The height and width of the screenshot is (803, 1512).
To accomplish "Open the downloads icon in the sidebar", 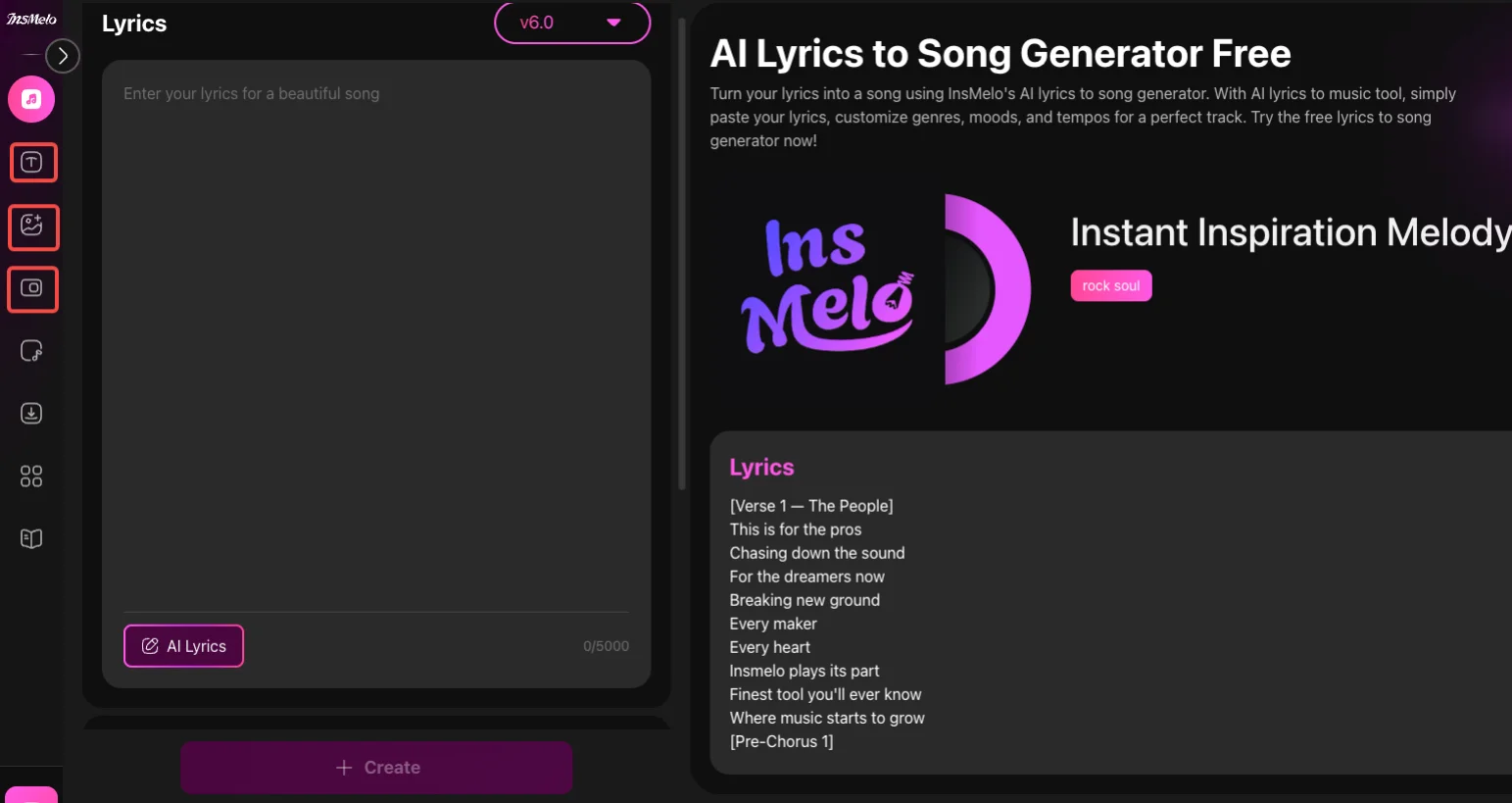I will coord(31,414).
